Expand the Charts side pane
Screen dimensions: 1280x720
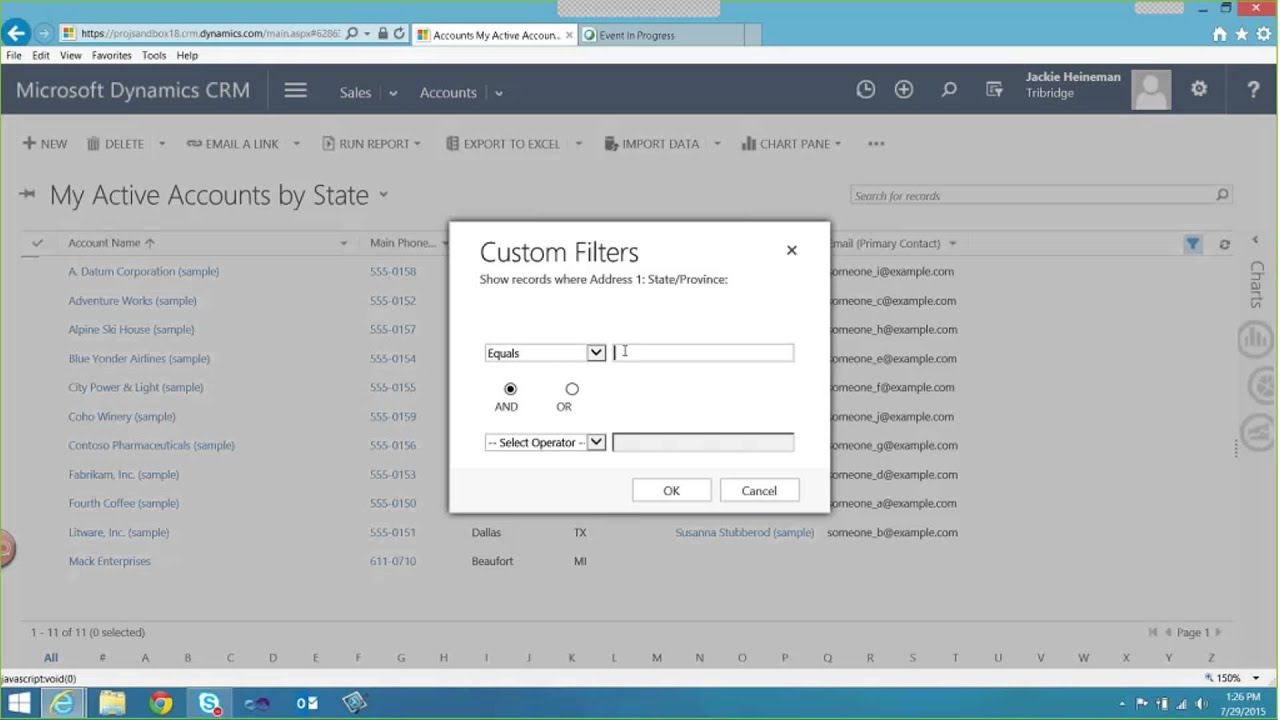pos(1256,240)
